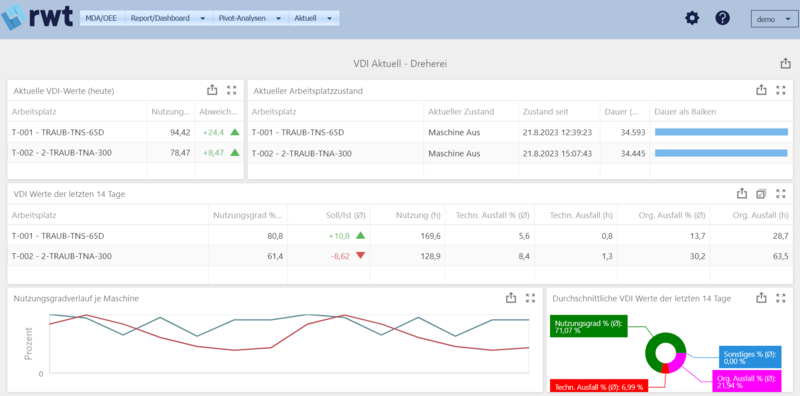
Task: Click the red down arrow next to -8,62
Action: (360, 256)
